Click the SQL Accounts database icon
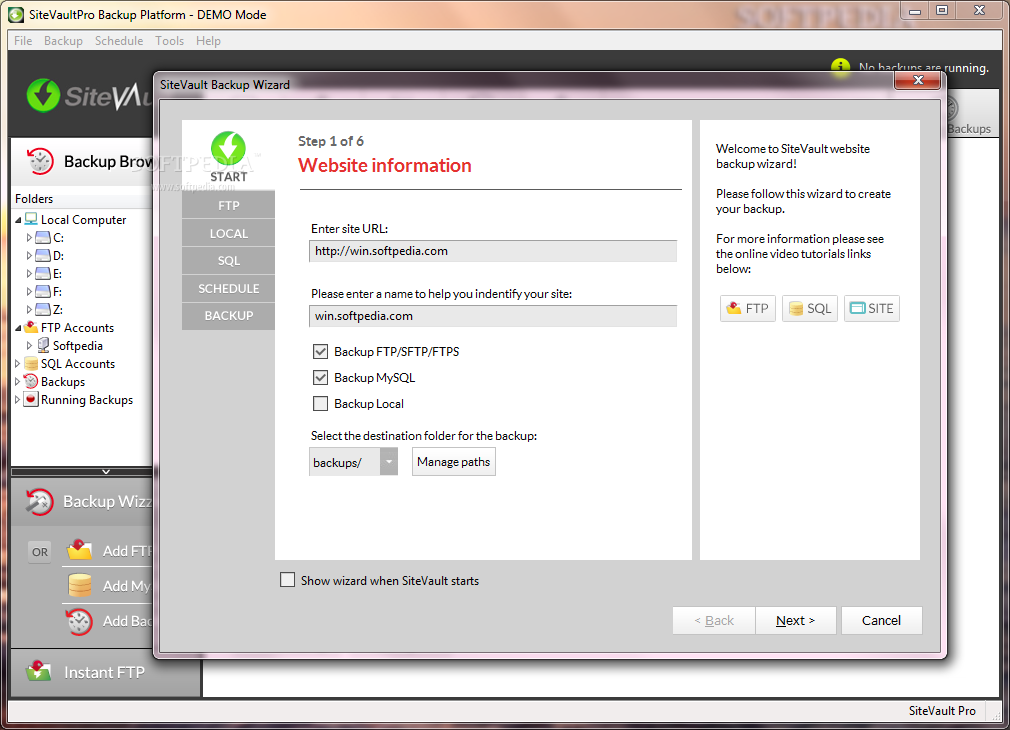1010x730 pixels. tap(31, 363)
